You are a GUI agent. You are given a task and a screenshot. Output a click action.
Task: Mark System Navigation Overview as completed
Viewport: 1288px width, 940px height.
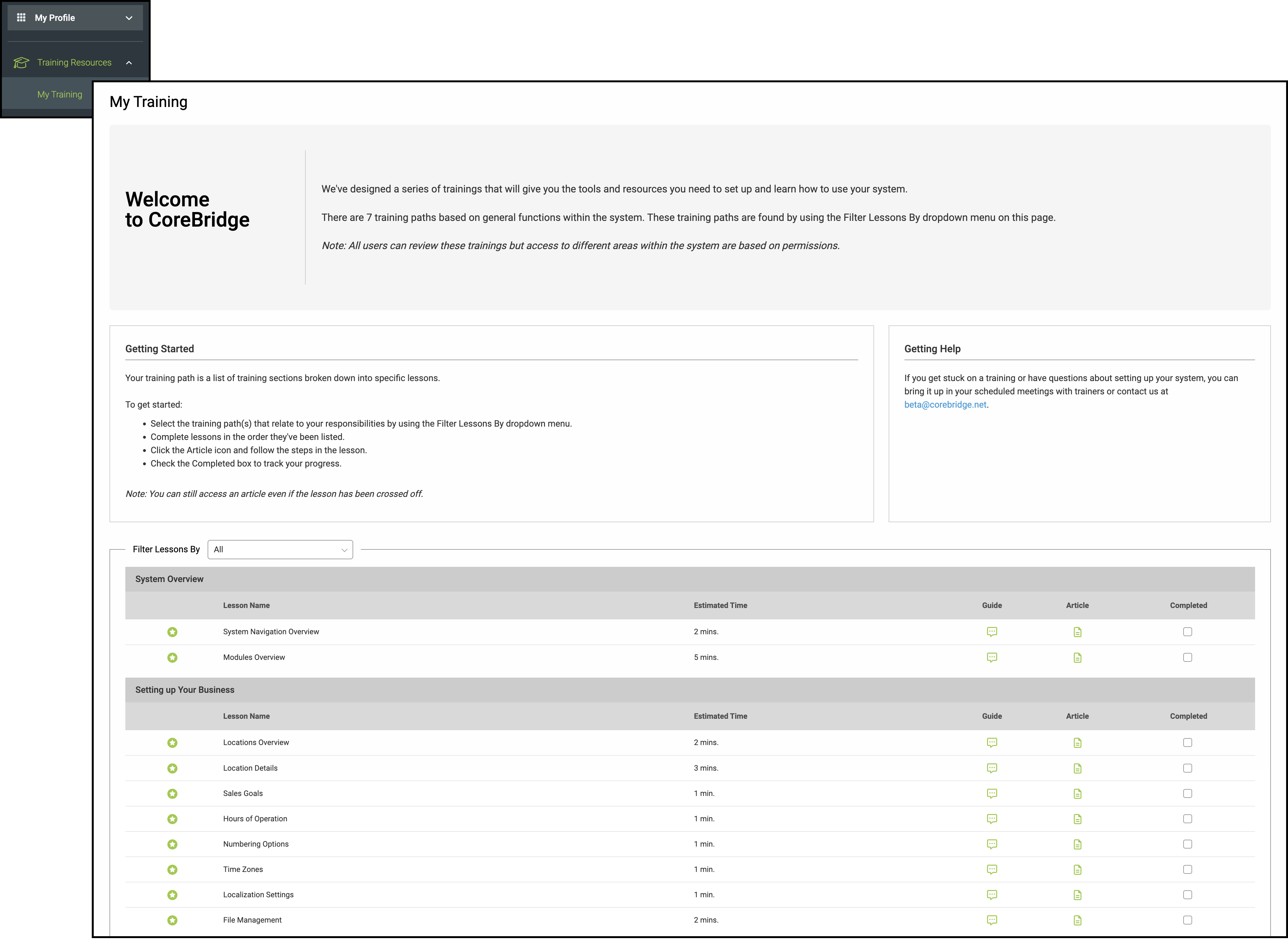tap(1187, 632)
